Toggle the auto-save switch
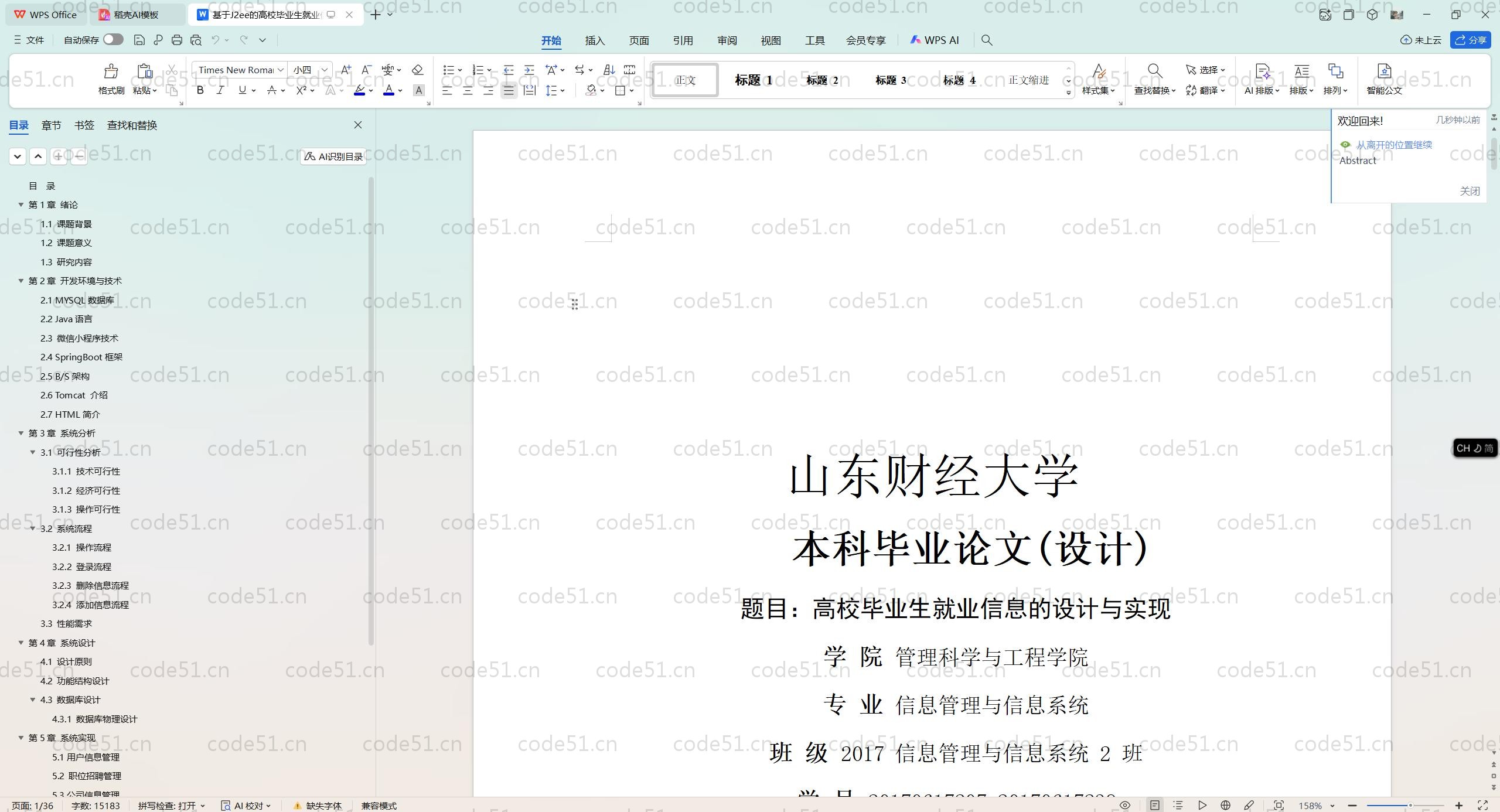The image size is (1500, 812). [113, 39]
